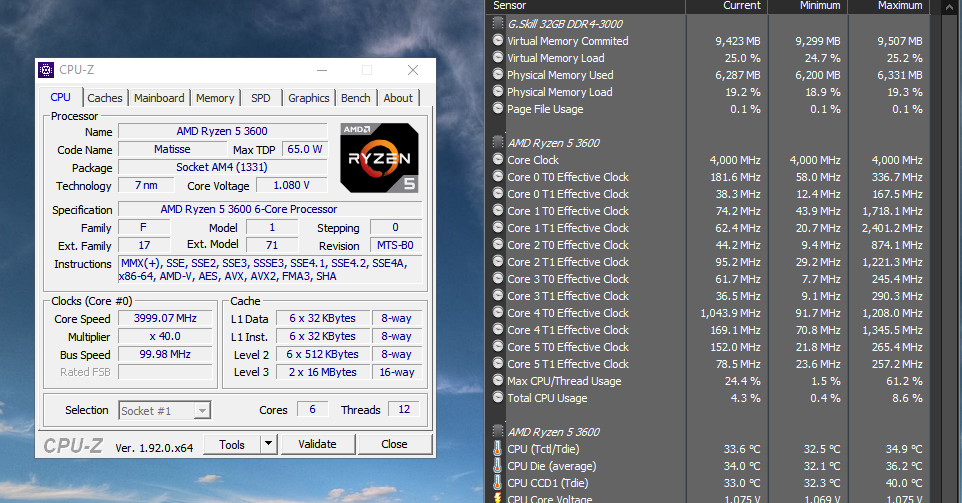
Task: Click the Virtual Memory Load sensor icon
Action: pyautogui.click(x=498, y=58)
